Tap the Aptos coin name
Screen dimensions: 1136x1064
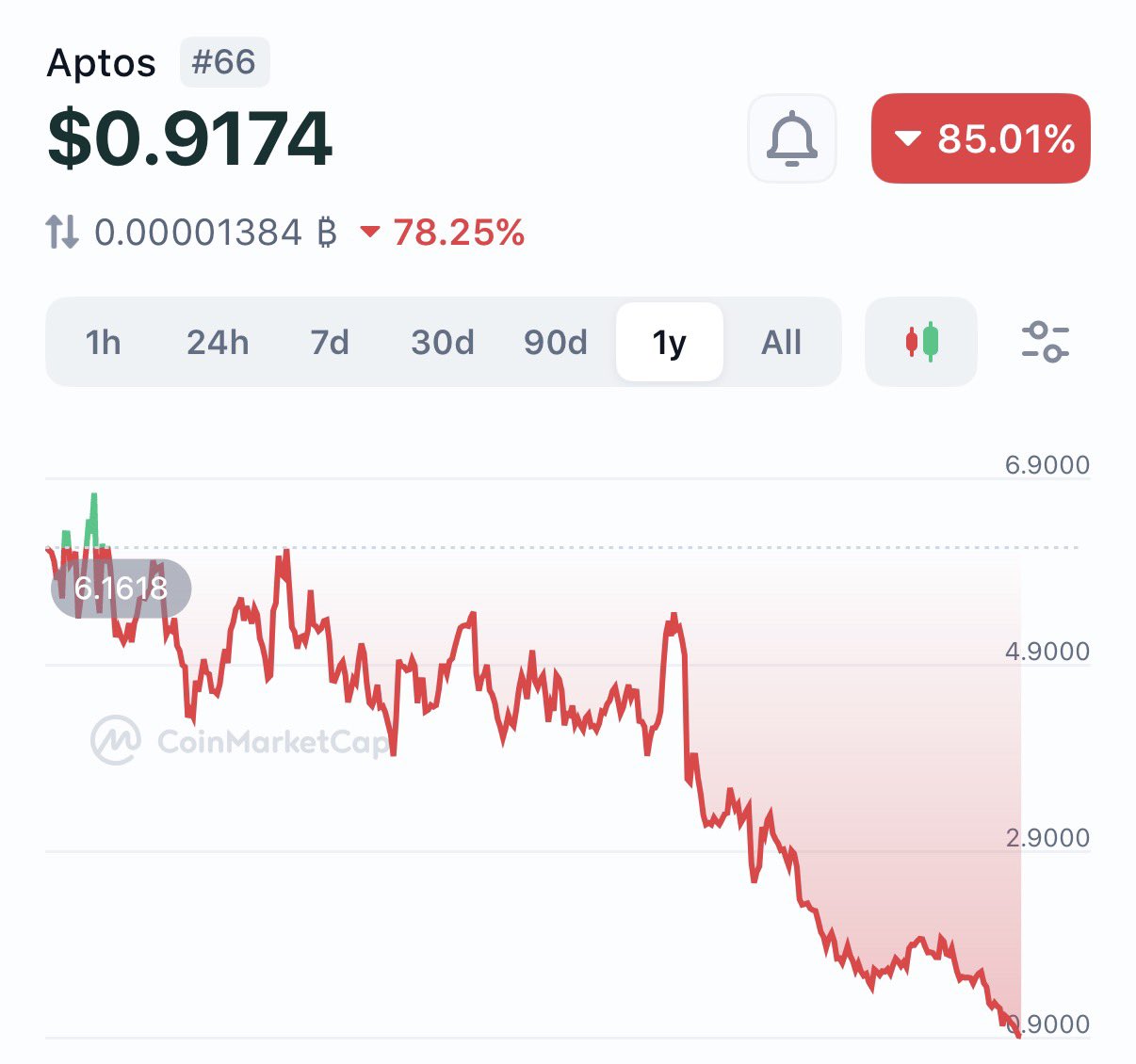[102, 63]
